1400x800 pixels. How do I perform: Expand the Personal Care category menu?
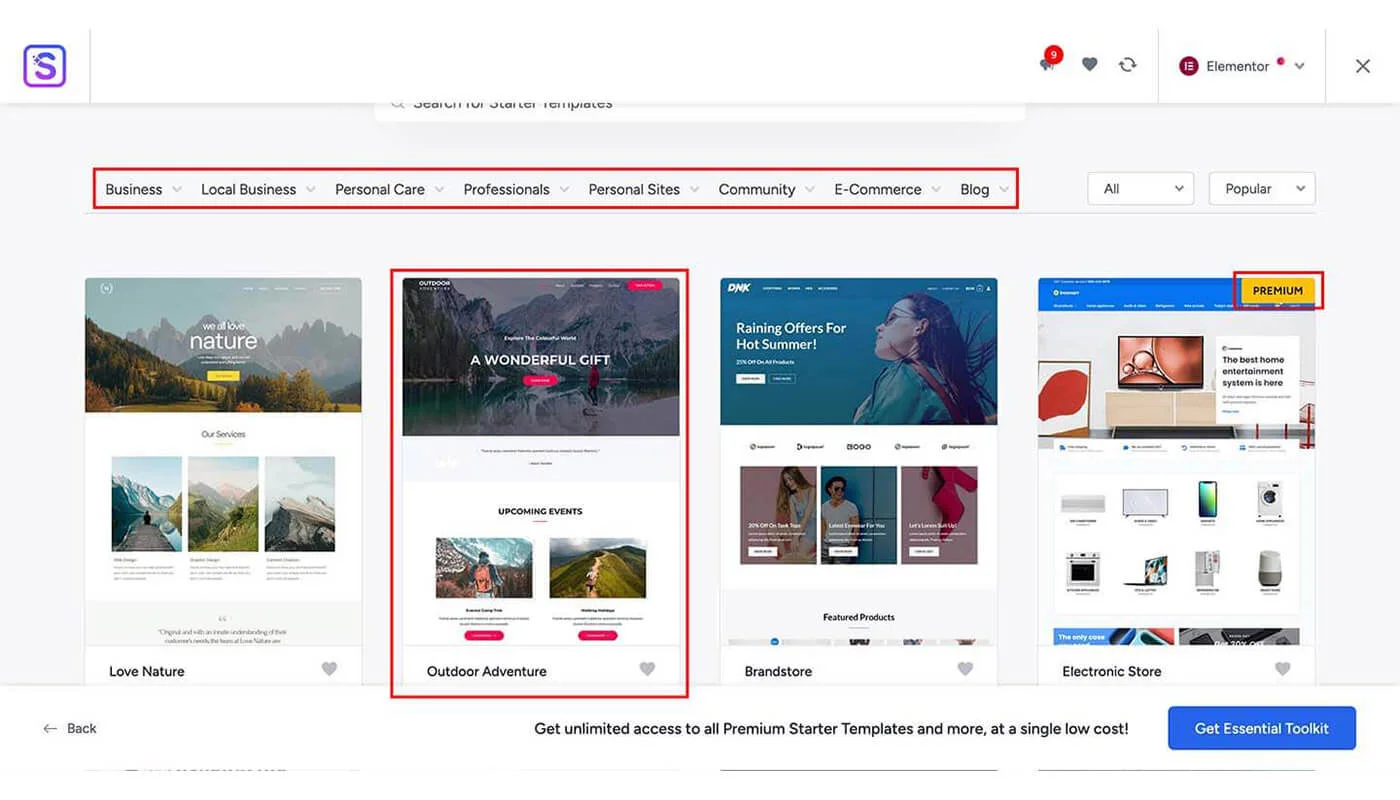click(389, 189)
